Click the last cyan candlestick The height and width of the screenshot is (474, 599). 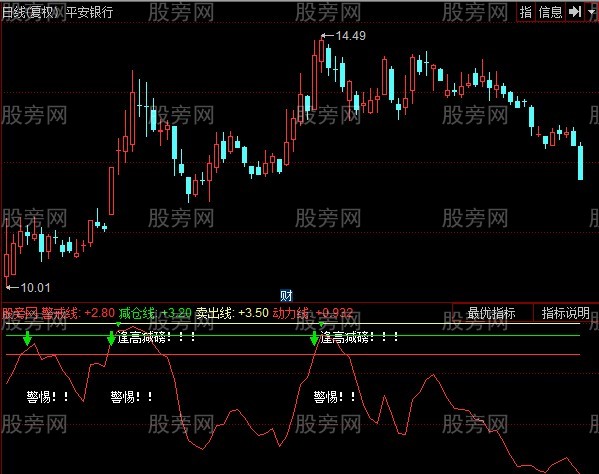(581, 162)
